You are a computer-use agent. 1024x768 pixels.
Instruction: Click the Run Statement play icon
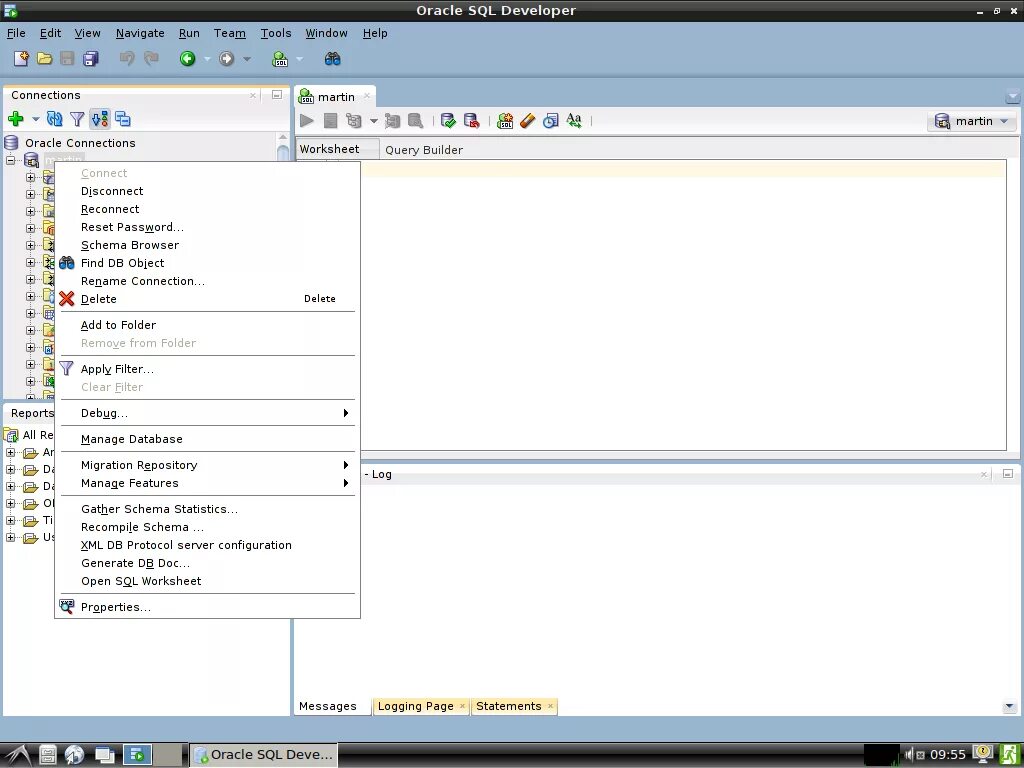(x=306, y=121)
